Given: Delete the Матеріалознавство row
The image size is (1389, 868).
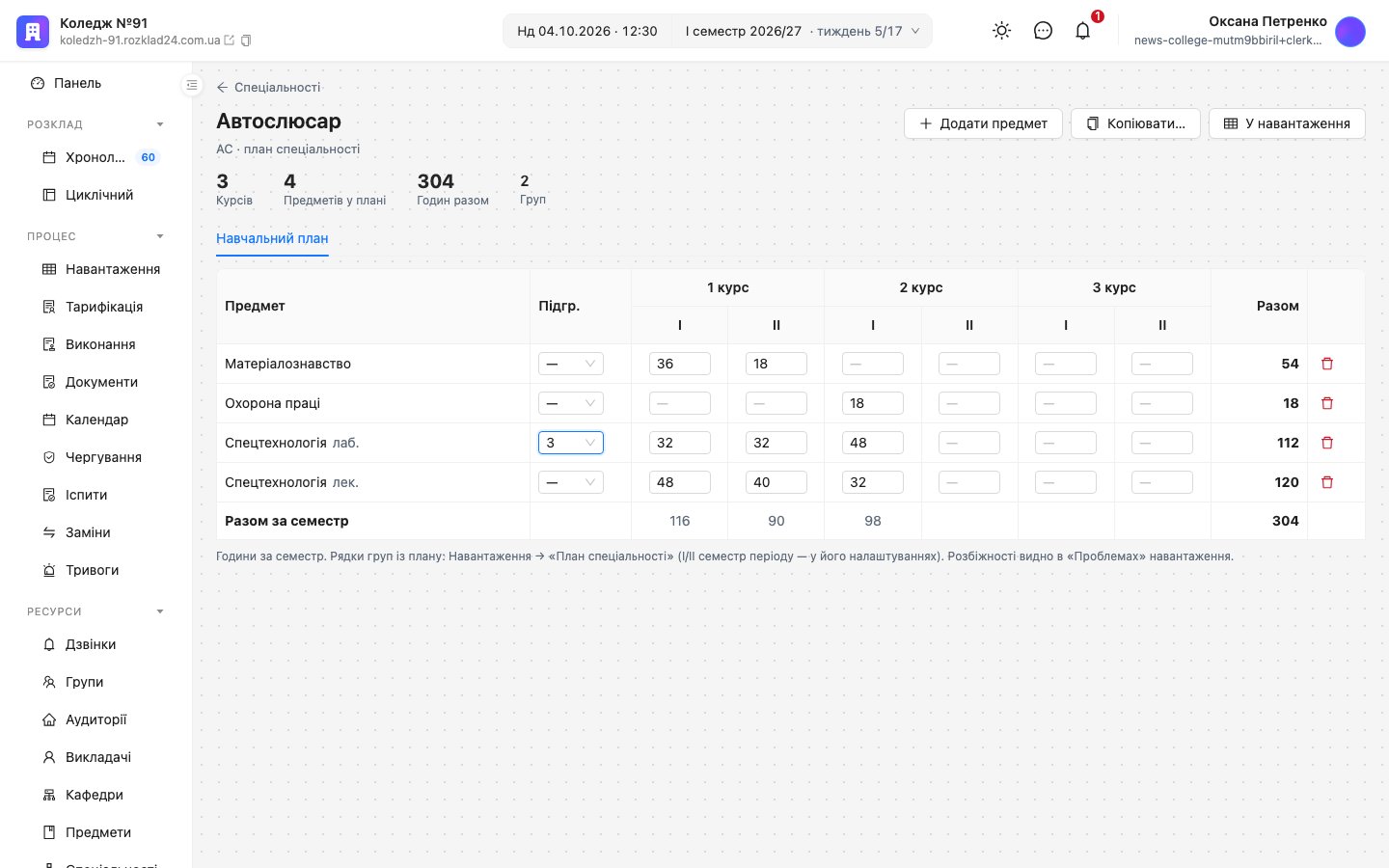Looking at the screenshot, I should point(1327,364).
